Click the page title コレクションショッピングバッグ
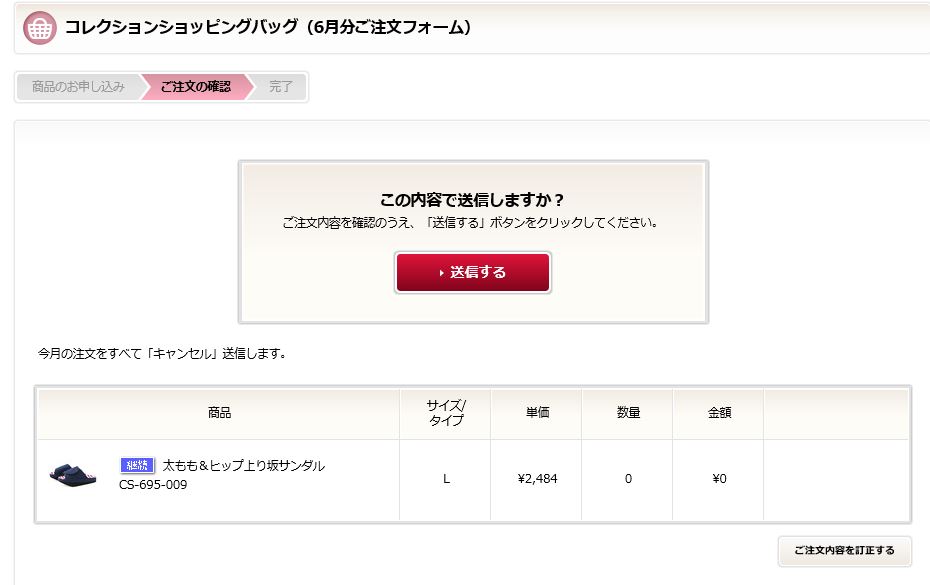The image size is (930, 585). (x=181, y=27)
